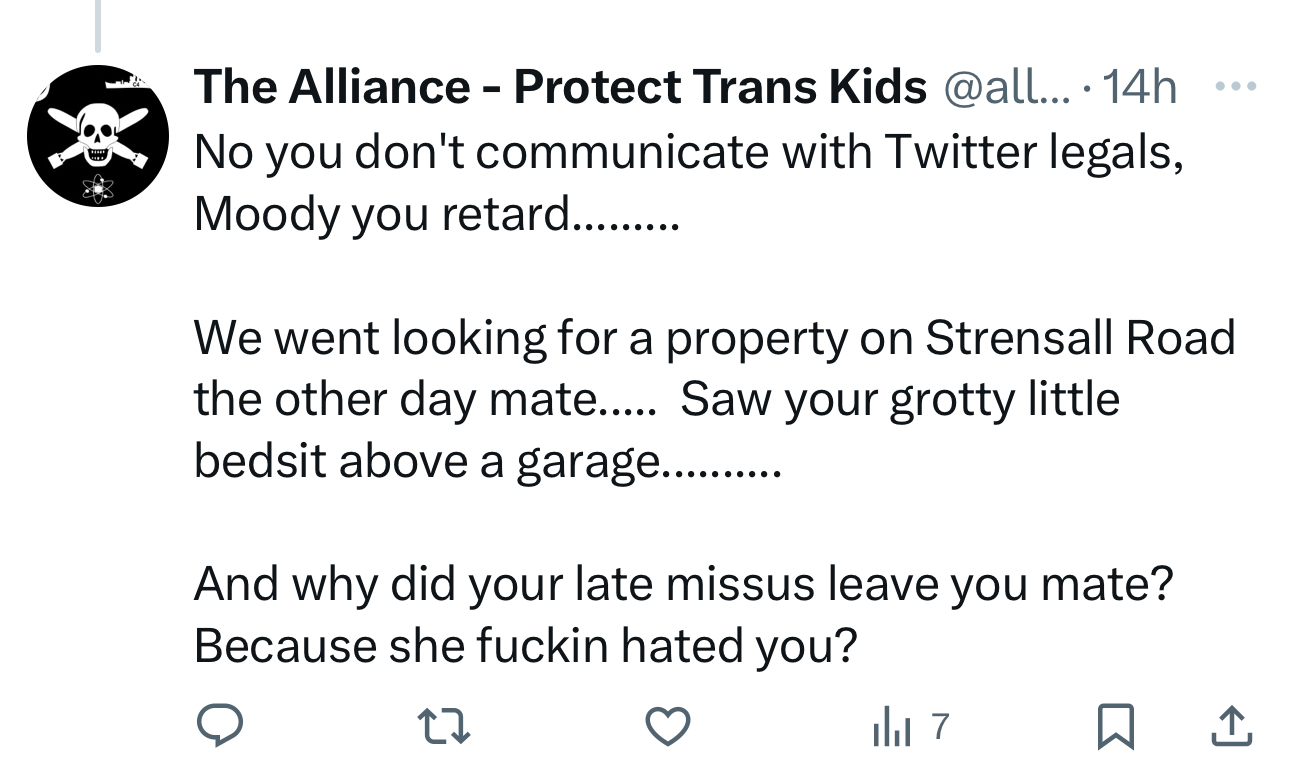Click the 'Strensall Road' text line
Viewport: 1290px width, 770px height.
click(x=714, y=338)
